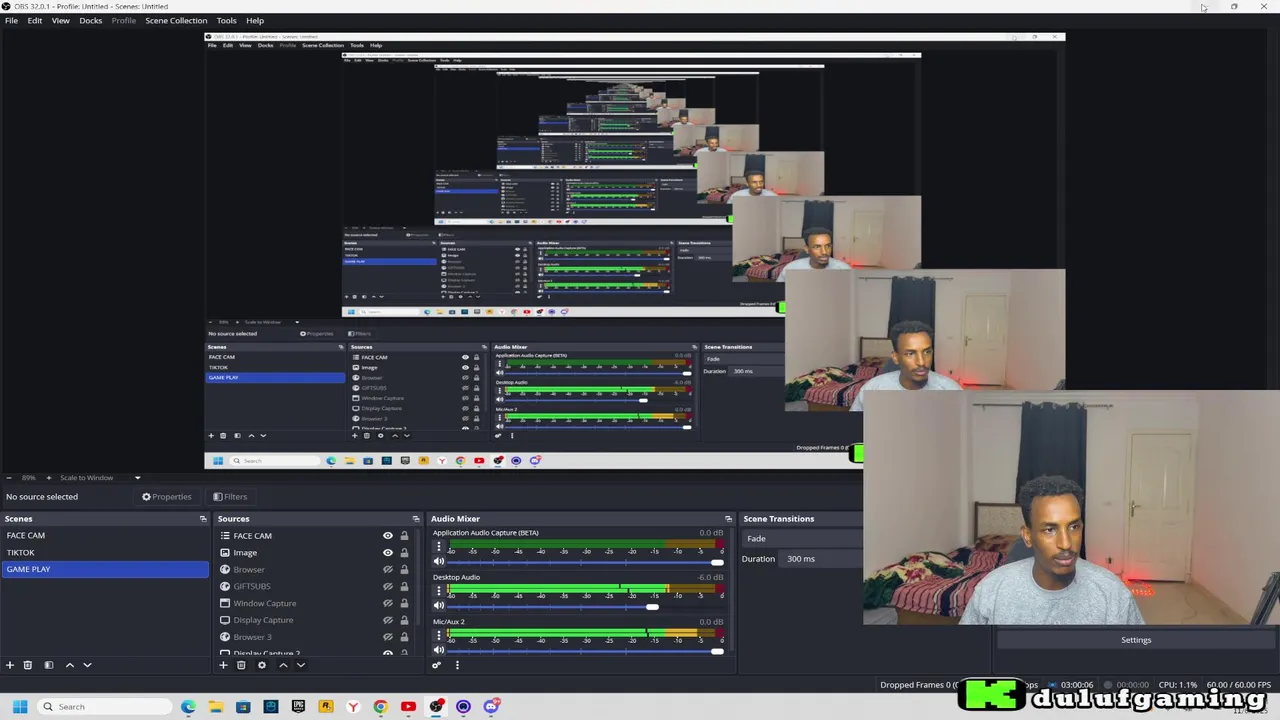Open scene filters icon in Scenes toolbar

[x=48, y=665]
